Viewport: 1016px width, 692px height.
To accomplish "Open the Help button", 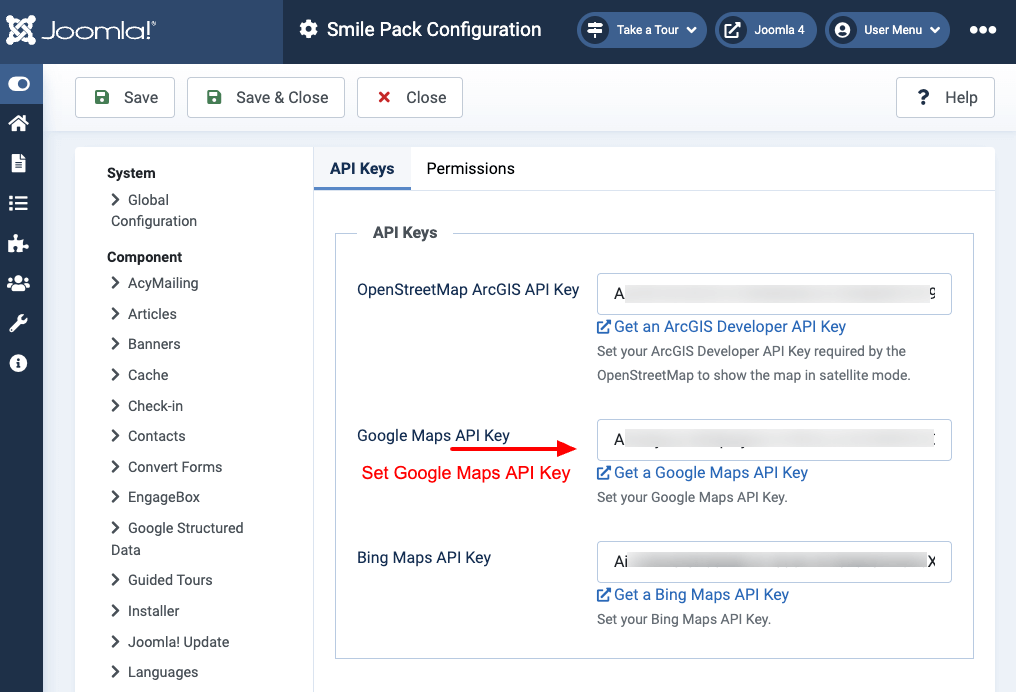I will click(x=945, y=97).
